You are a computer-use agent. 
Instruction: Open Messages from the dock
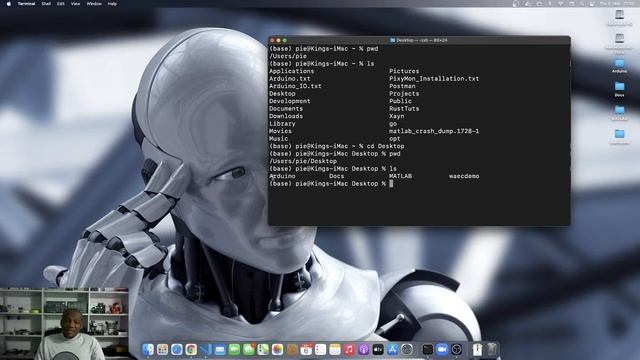coord(249,349)
